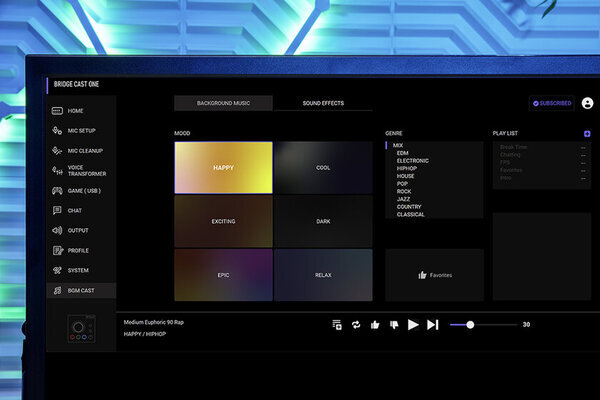600x400 pixels.
Task: Click the Subscribed button
Action: (x=552, y=103)
